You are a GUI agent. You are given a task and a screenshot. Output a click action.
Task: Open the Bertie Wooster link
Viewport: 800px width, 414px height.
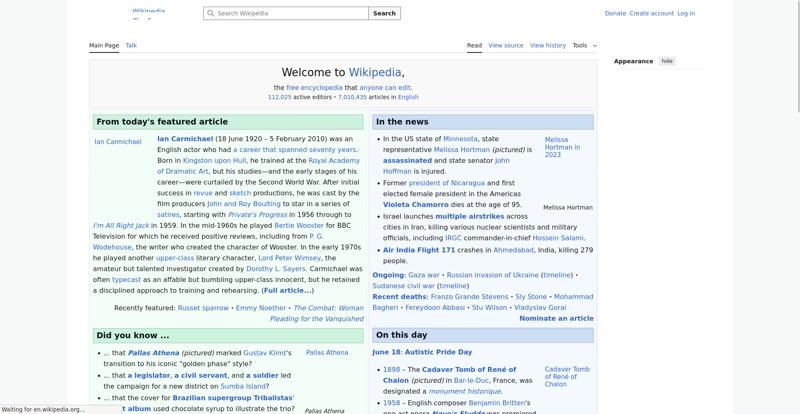click(x=299, y=225)
